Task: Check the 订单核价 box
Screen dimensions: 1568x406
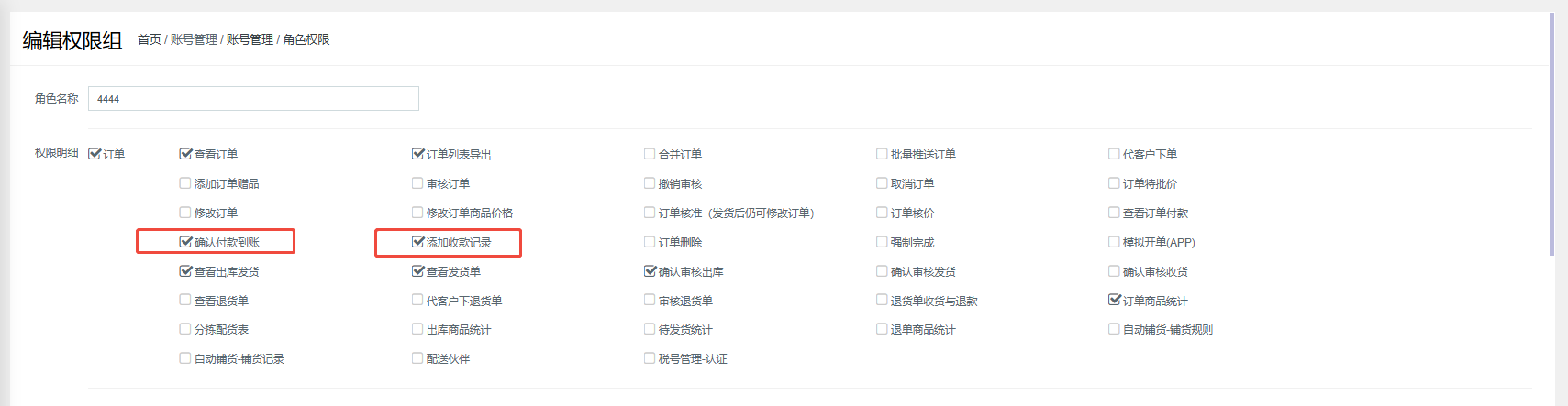Action: click(882, 213)
